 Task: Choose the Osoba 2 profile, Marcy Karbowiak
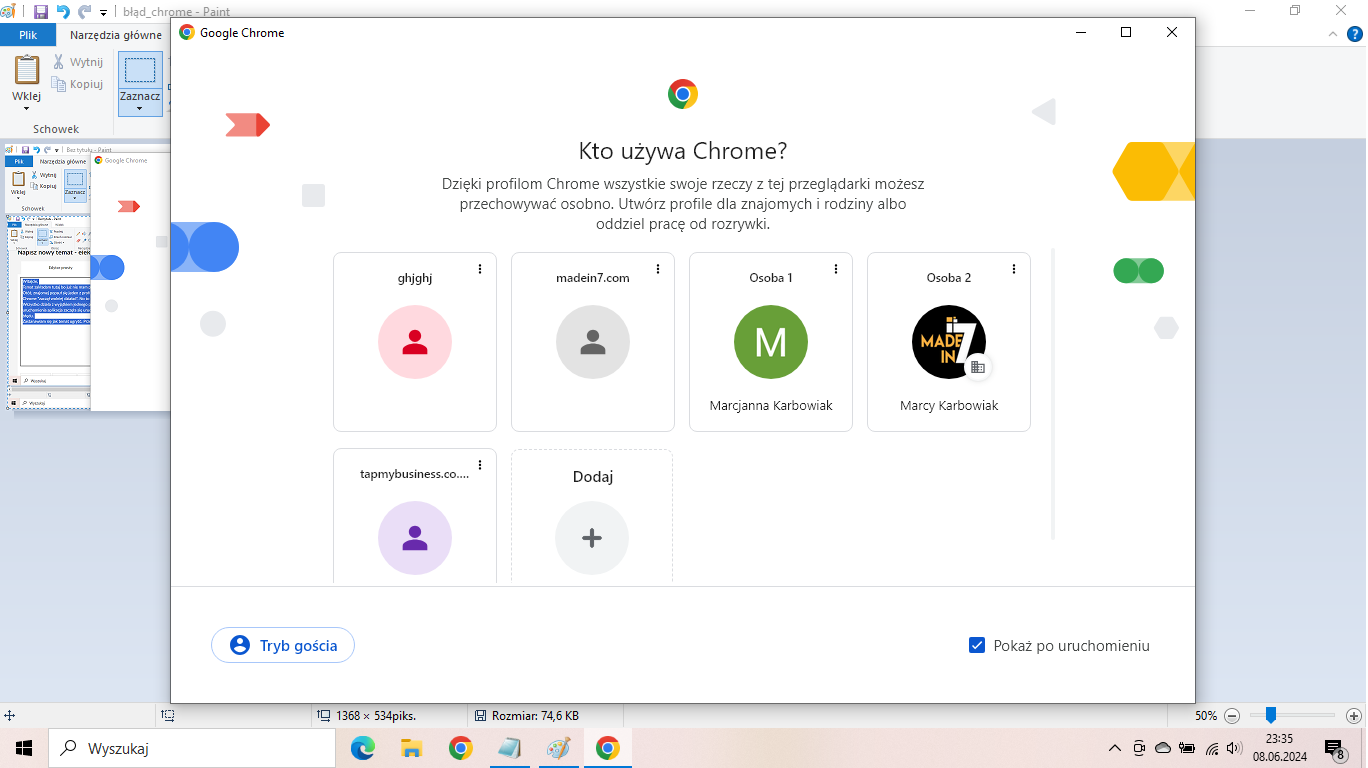pyautogui.click(x=949, y=342)
